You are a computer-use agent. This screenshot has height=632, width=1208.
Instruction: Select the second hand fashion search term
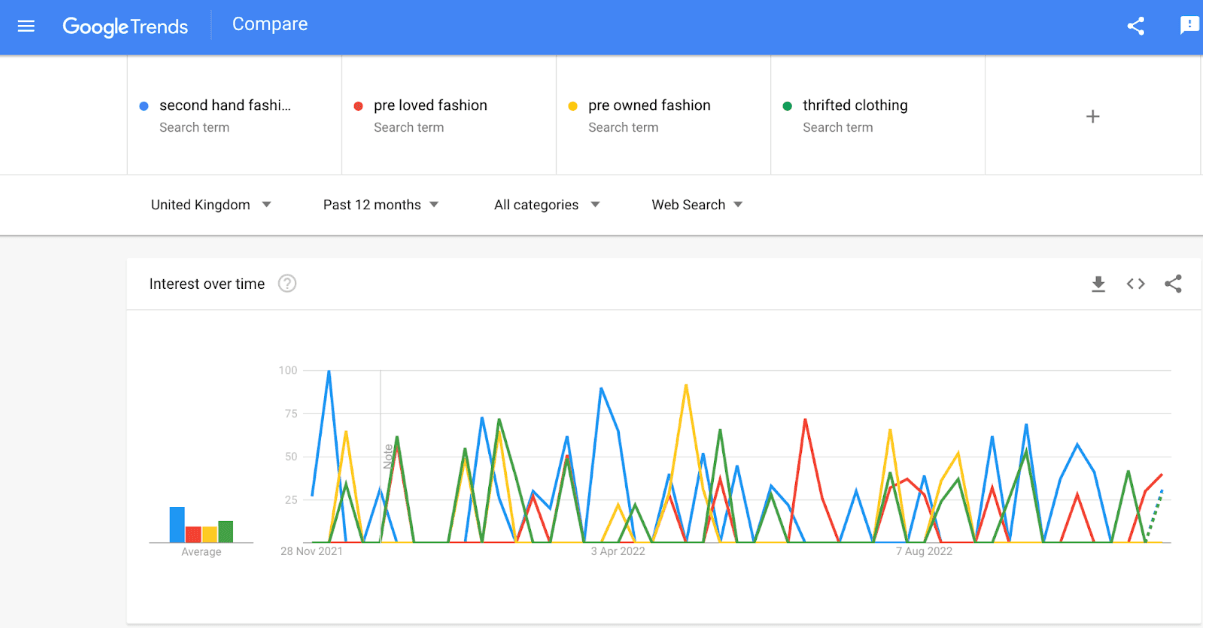coord(225,106)
